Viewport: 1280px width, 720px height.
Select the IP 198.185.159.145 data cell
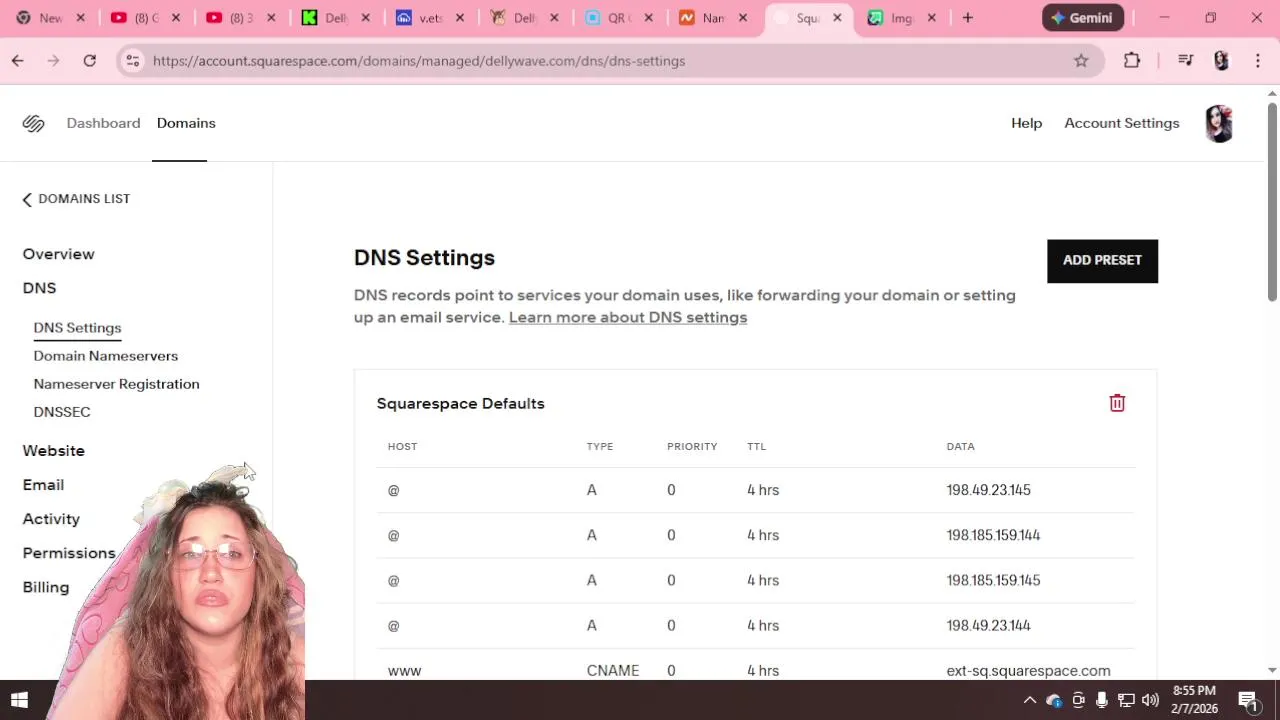pos(993,580)
